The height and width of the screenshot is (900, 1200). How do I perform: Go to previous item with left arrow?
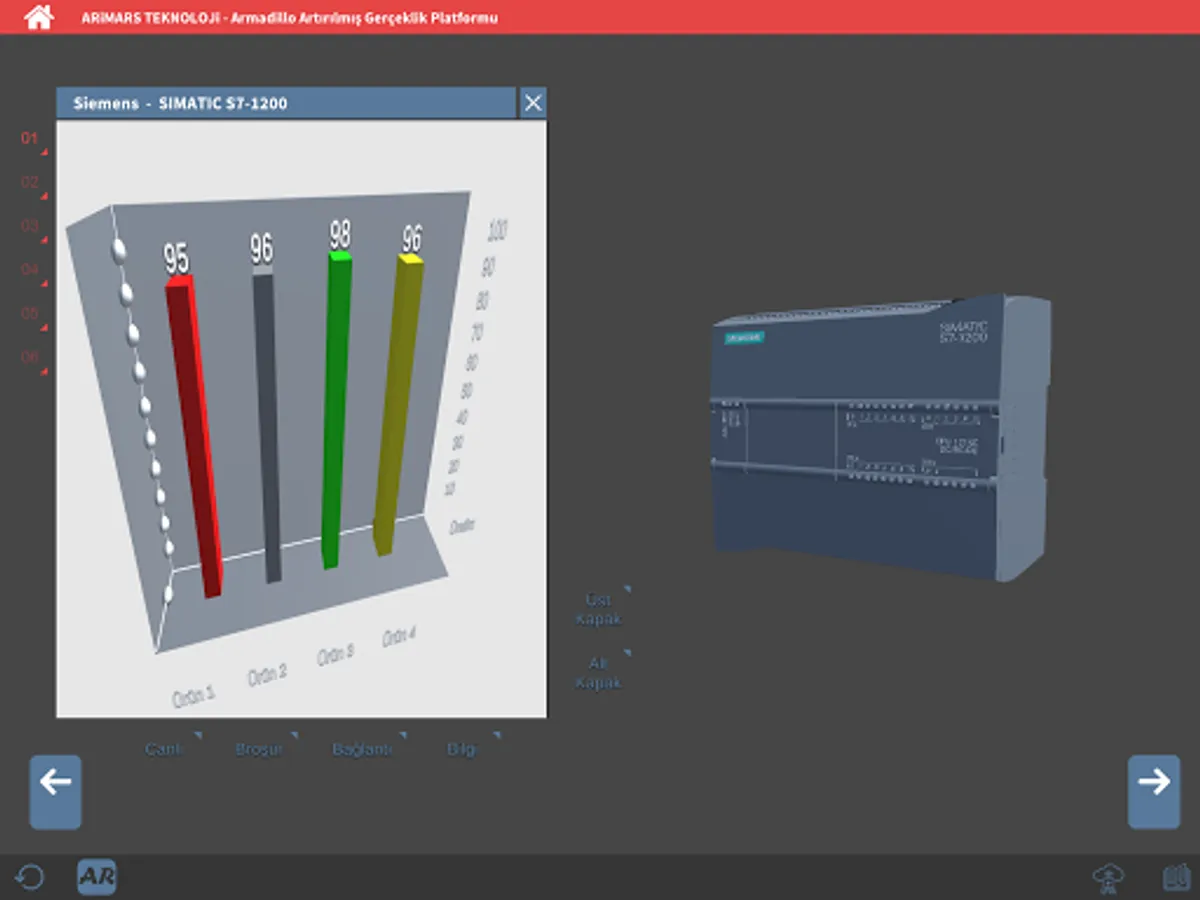tap(56, 792)
